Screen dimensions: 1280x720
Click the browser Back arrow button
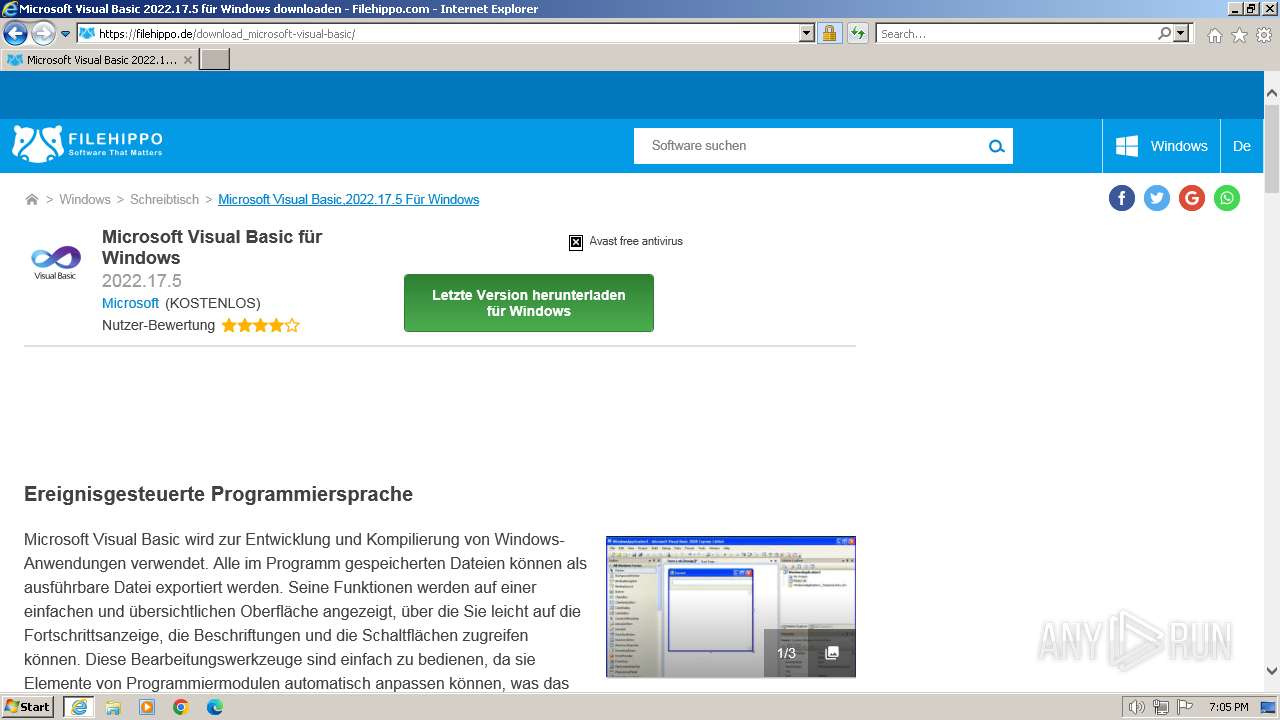(x=15, y=33)
